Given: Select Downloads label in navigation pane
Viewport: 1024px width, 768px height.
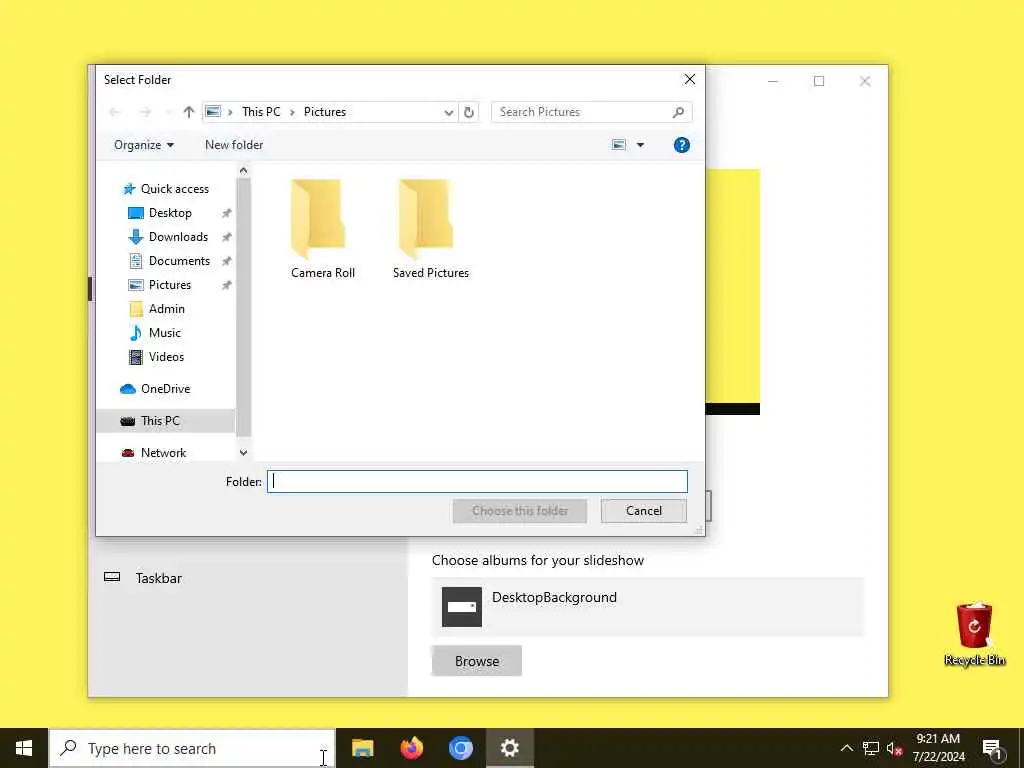Looking at the screenshot, I should pos(178,237).
